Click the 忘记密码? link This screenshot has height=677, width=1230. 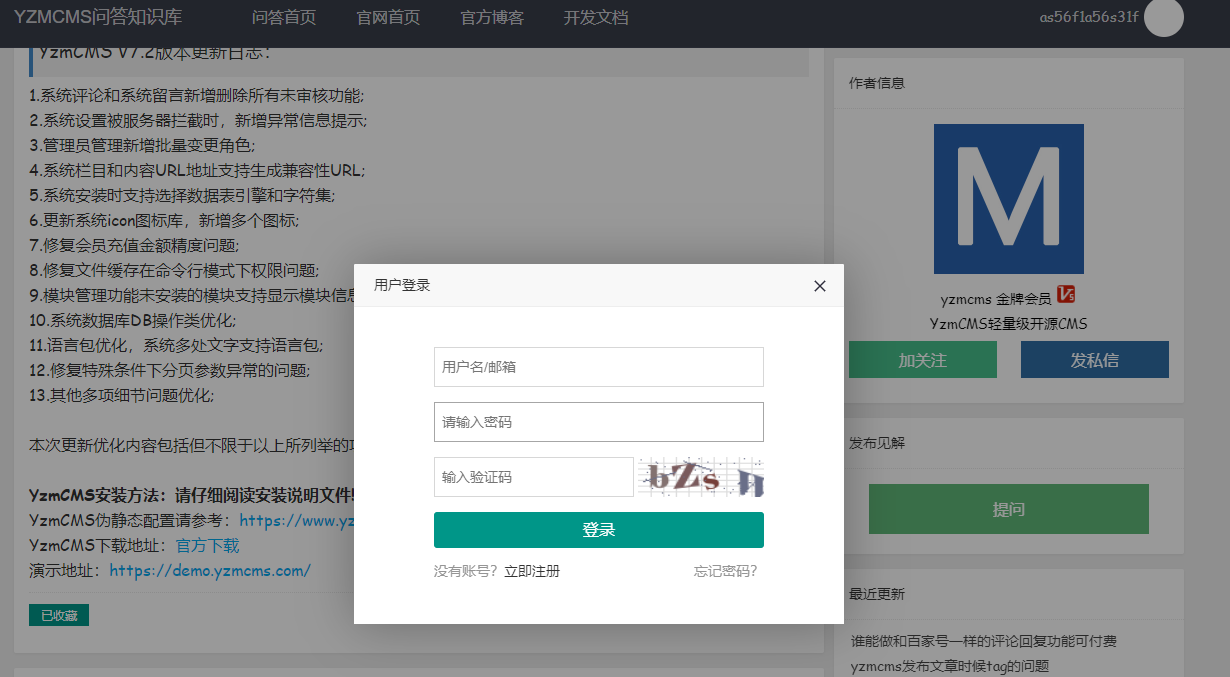point(726,572)
